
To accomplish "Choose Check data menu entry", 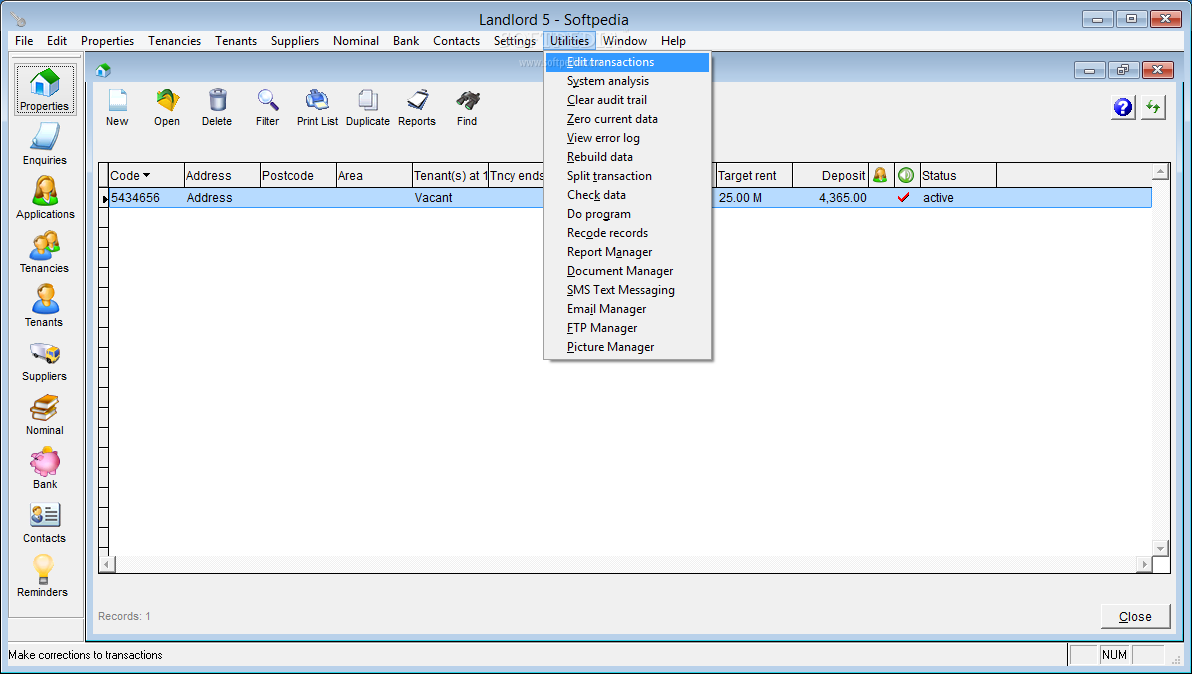I will point(627,195).
